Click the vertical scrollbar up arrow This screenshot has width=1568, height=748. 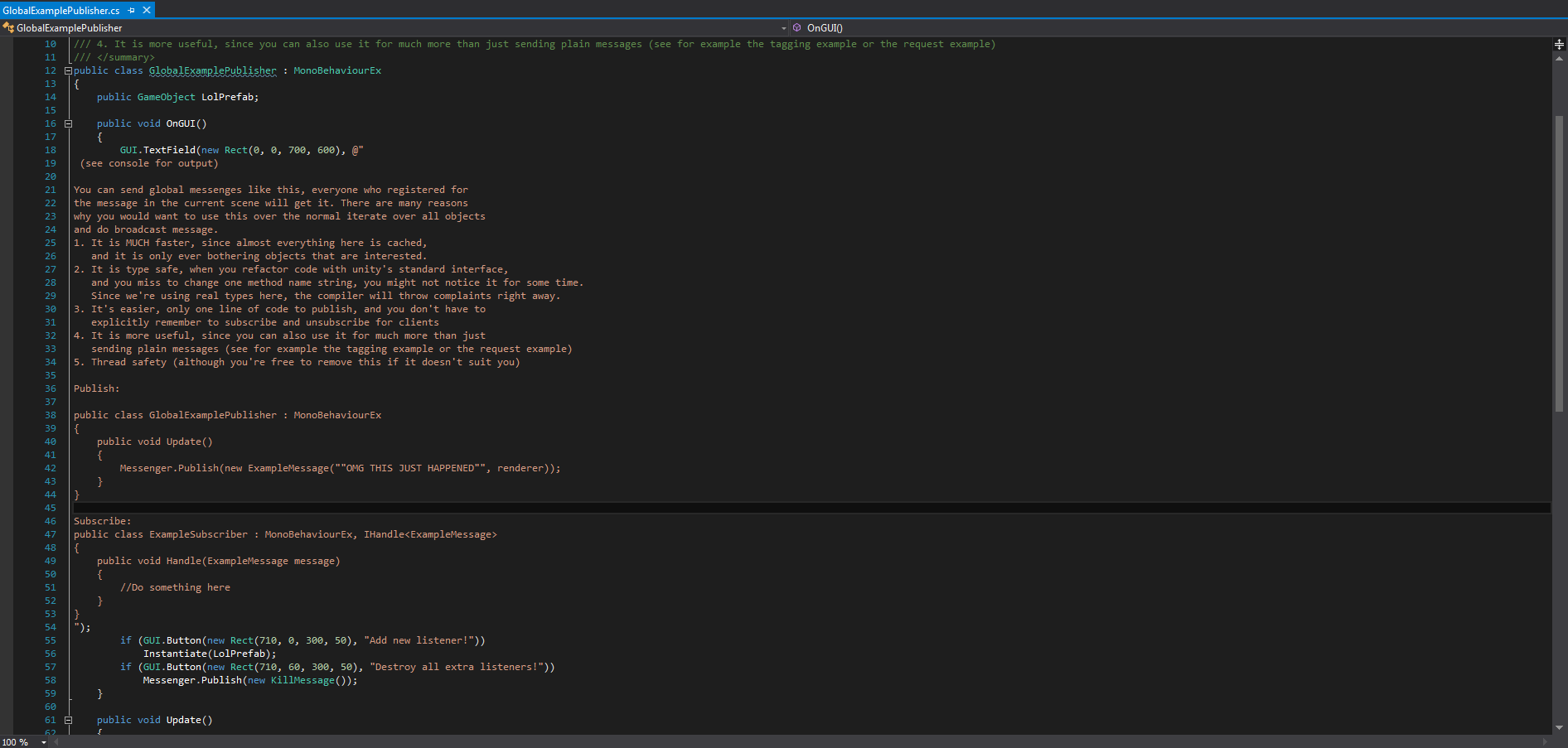(x=1559, y=59)
